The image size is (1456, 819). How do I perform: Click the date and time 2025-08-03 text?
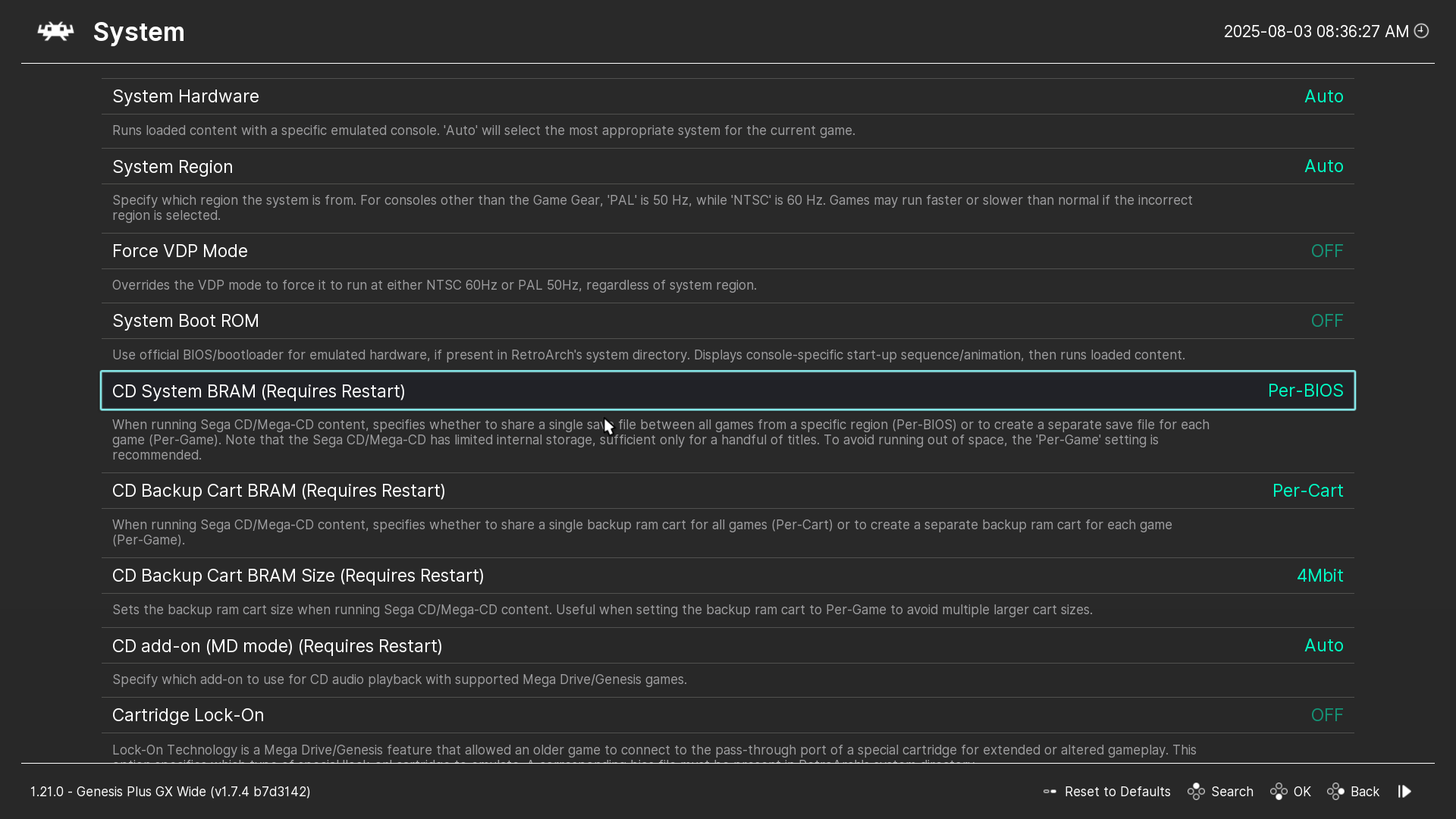(x=1316, y=31)
